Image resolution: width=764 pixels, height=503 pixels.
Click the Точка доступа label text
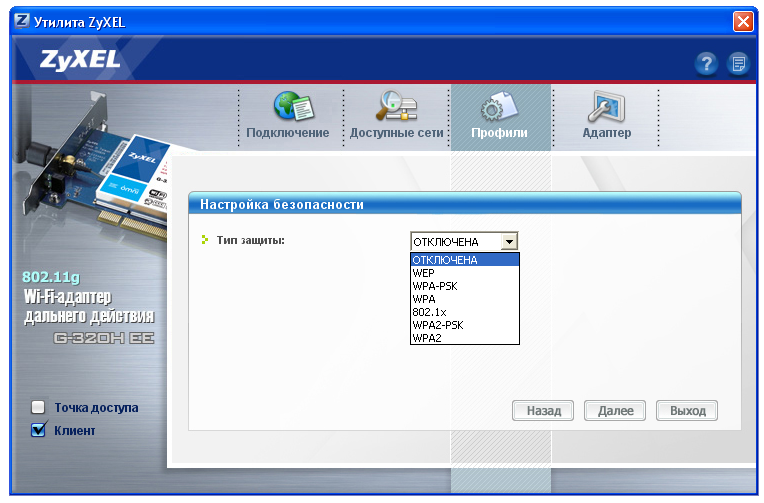[96, 407]
